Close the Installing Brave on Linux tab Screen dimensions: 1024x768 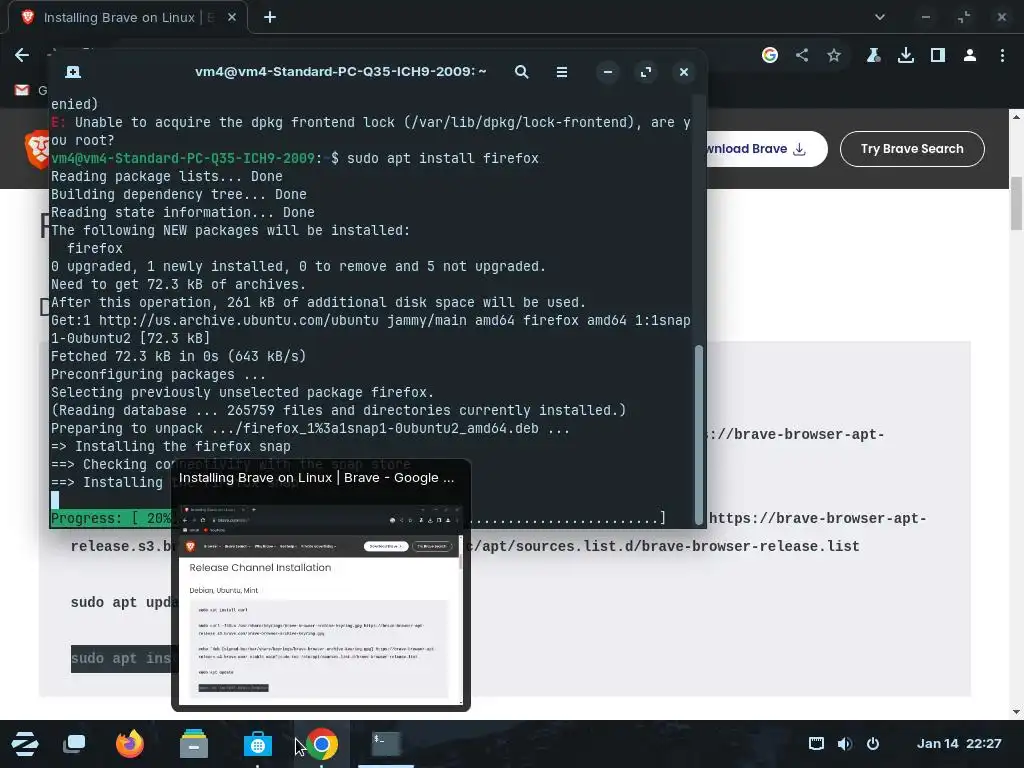232,18
